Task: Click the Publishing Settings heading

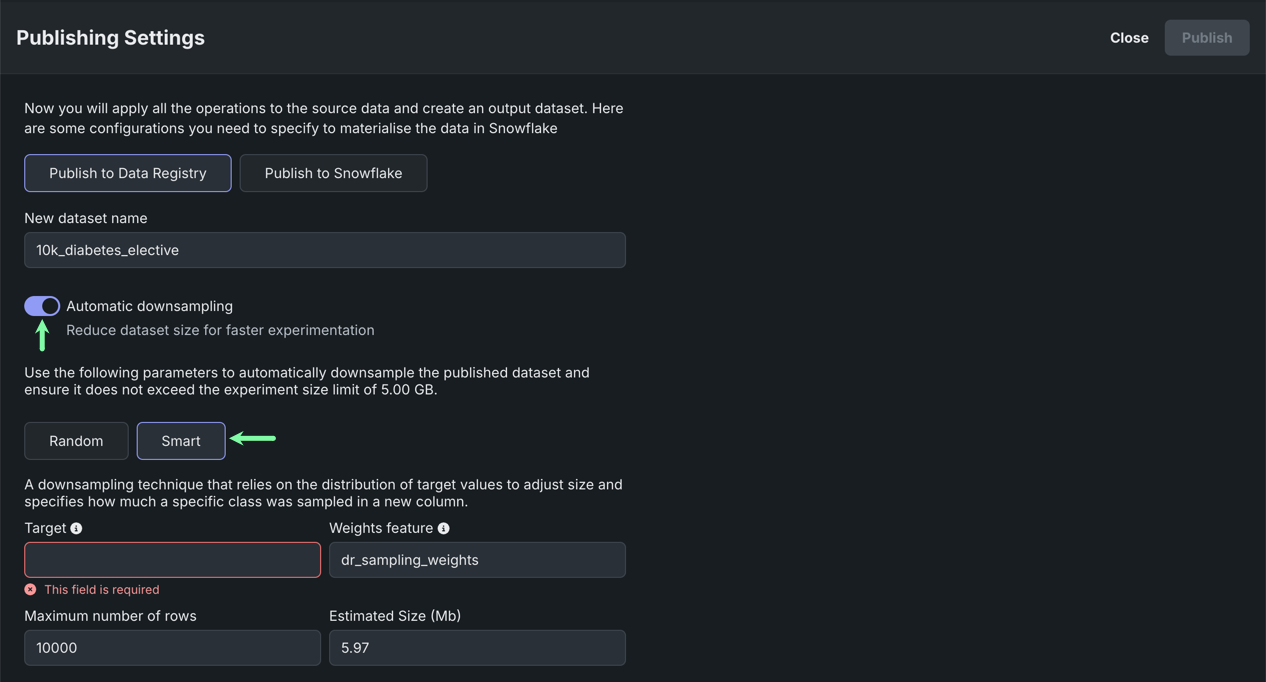Action: pos(110,38)
